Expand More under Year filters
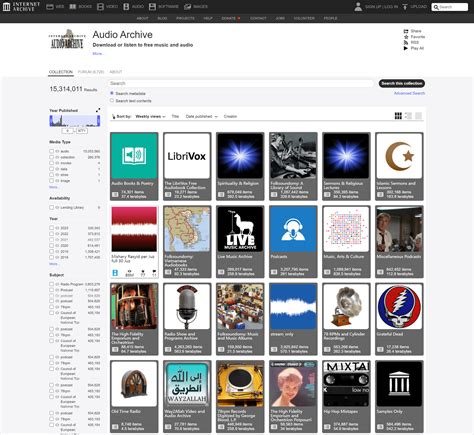The height and width of the screenshot is (435, 474). point(53,264)
